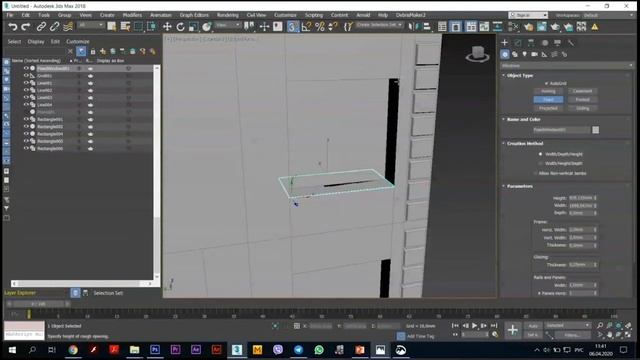
Task: Select the Select and Move tool
Action: tap(167, 27)
